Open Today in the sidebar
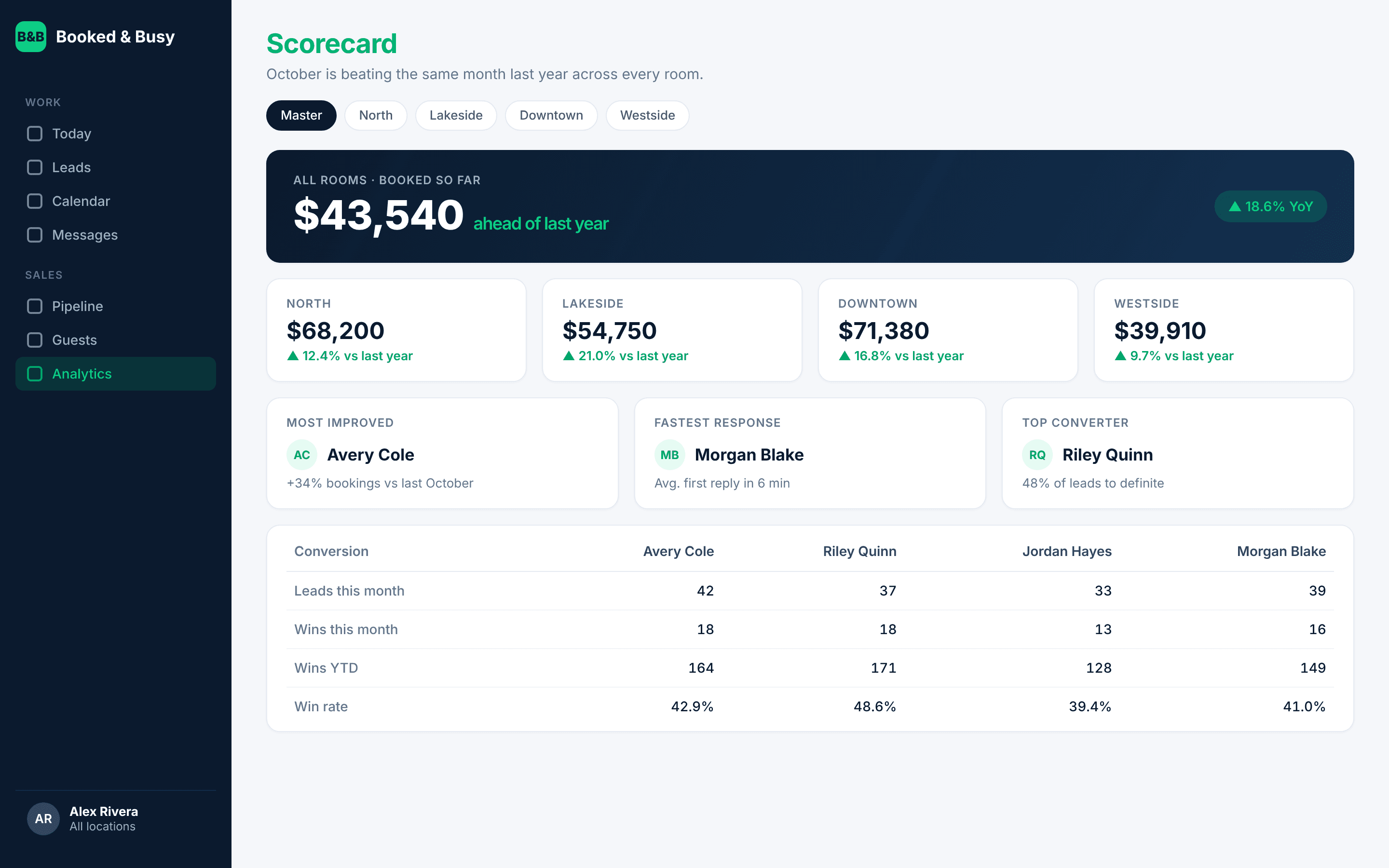 click(x=115, y=134)
